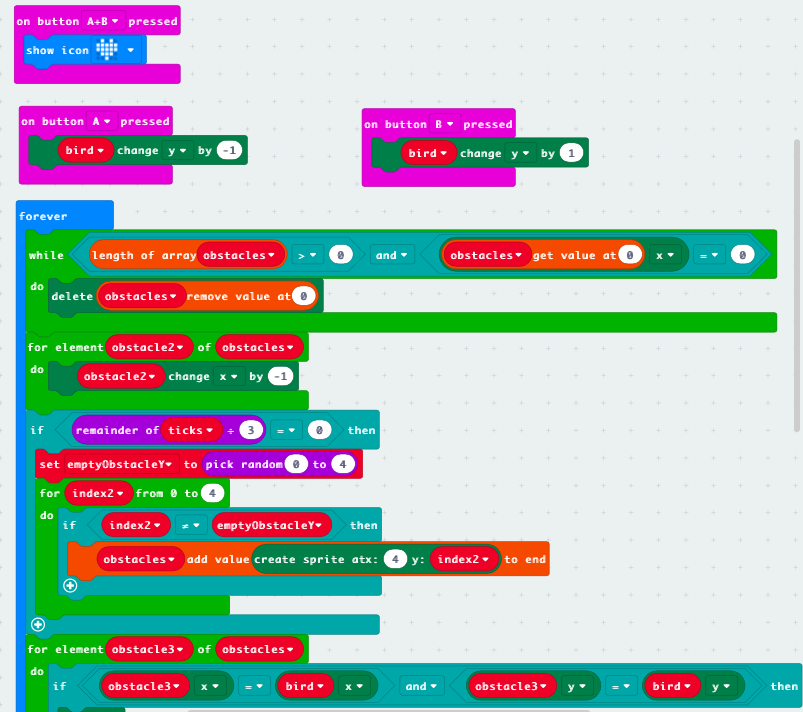The height and width of the screenshot is (712, 803).
Task: Open index2 dropdown in the for loop
Action: [x=98, y=493]
